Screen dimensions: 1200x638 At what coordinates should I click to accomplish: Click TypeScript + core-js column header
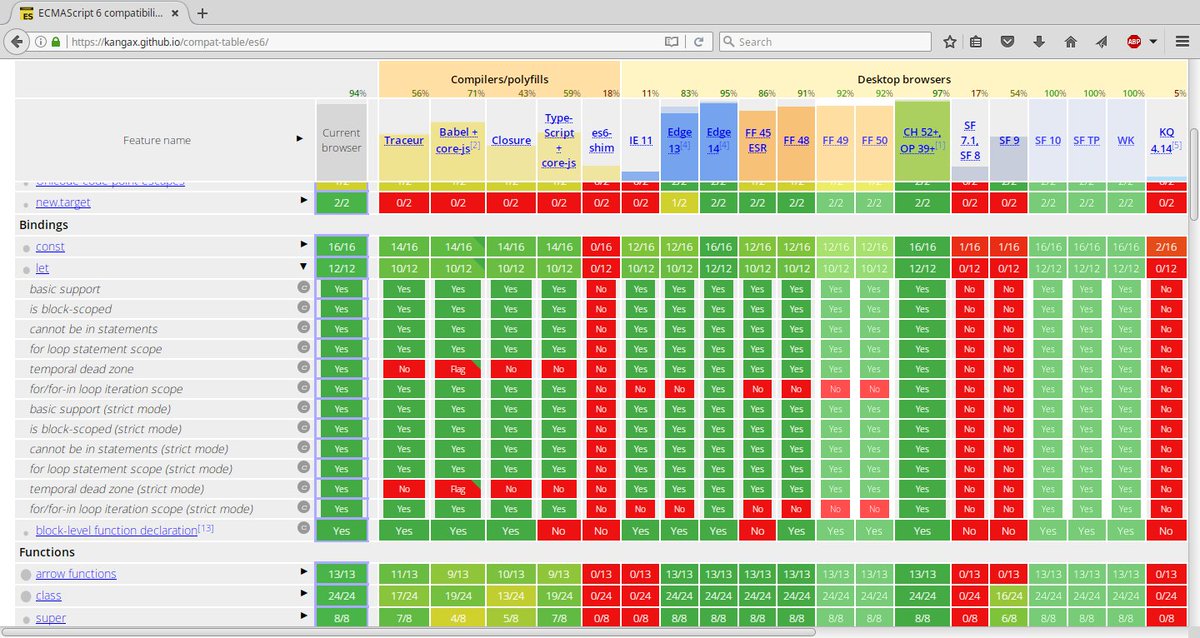[x=558, y=140]
